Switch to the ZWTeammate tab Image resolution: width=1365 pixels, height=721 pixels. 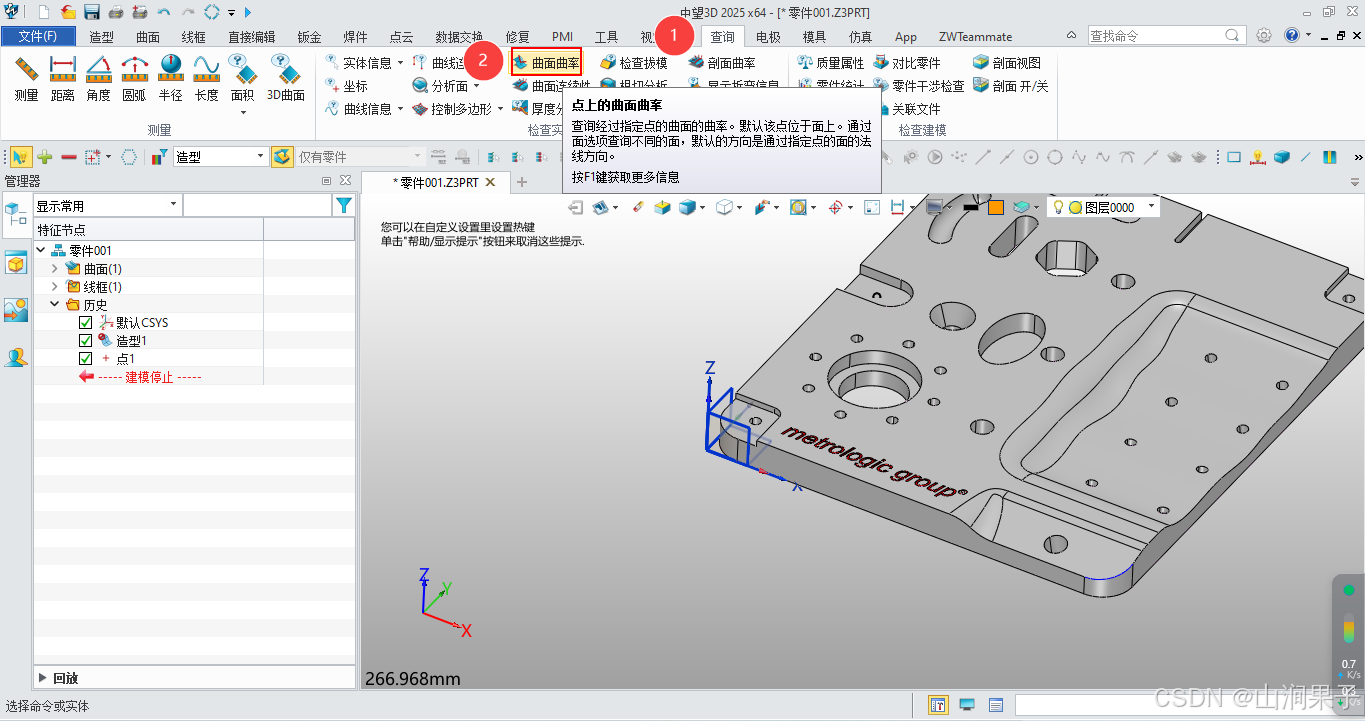pos(975,37)
